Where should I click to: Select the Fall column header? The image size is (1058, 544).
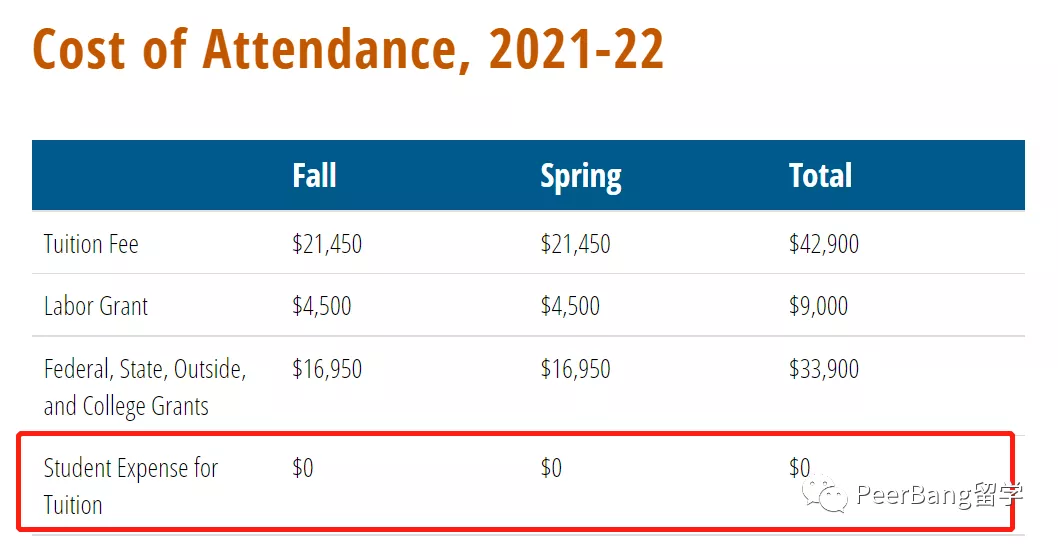314,176
